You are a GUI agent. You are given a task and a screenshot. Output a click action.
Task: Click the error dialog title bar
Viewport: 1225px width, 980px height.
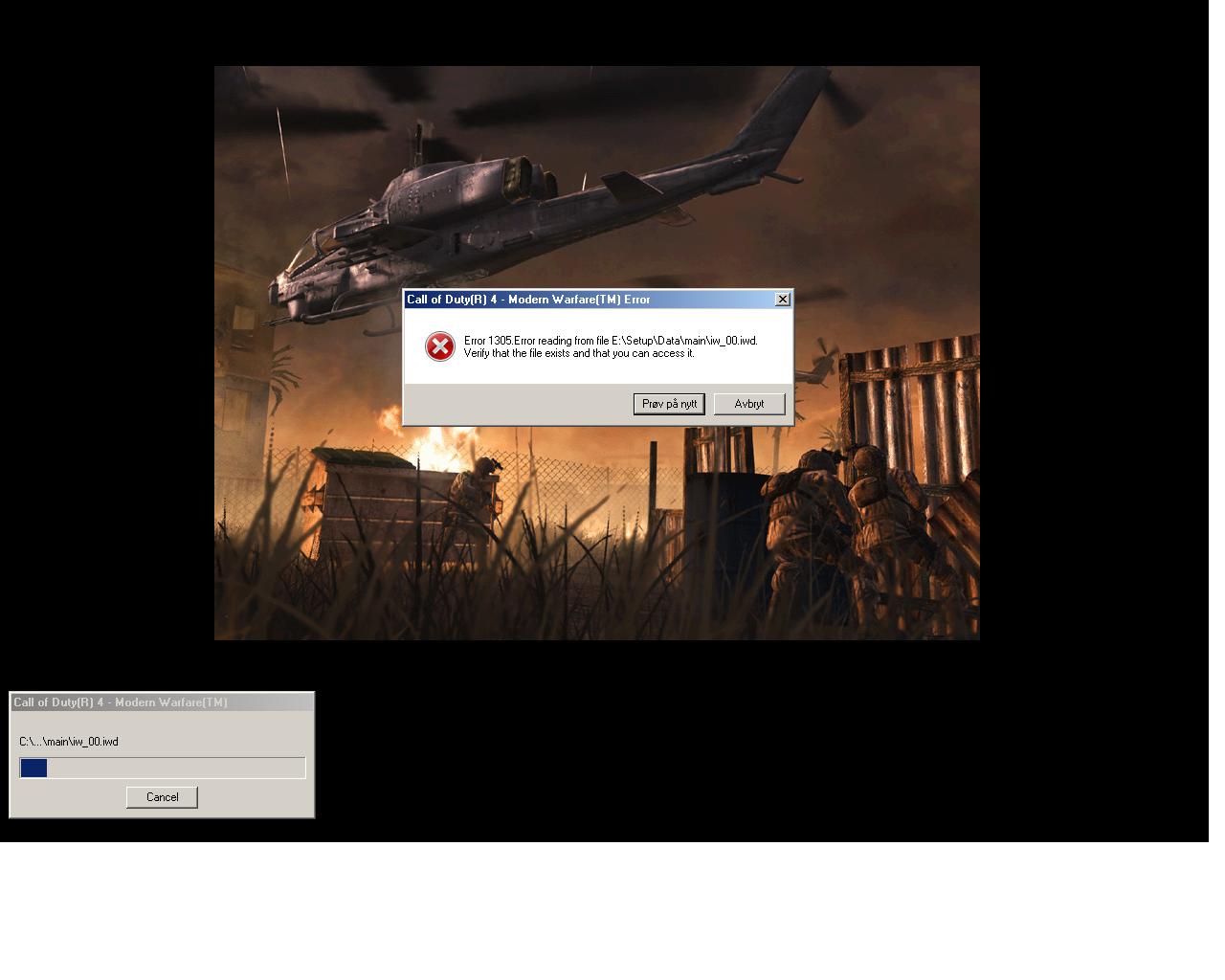point(598,300)
